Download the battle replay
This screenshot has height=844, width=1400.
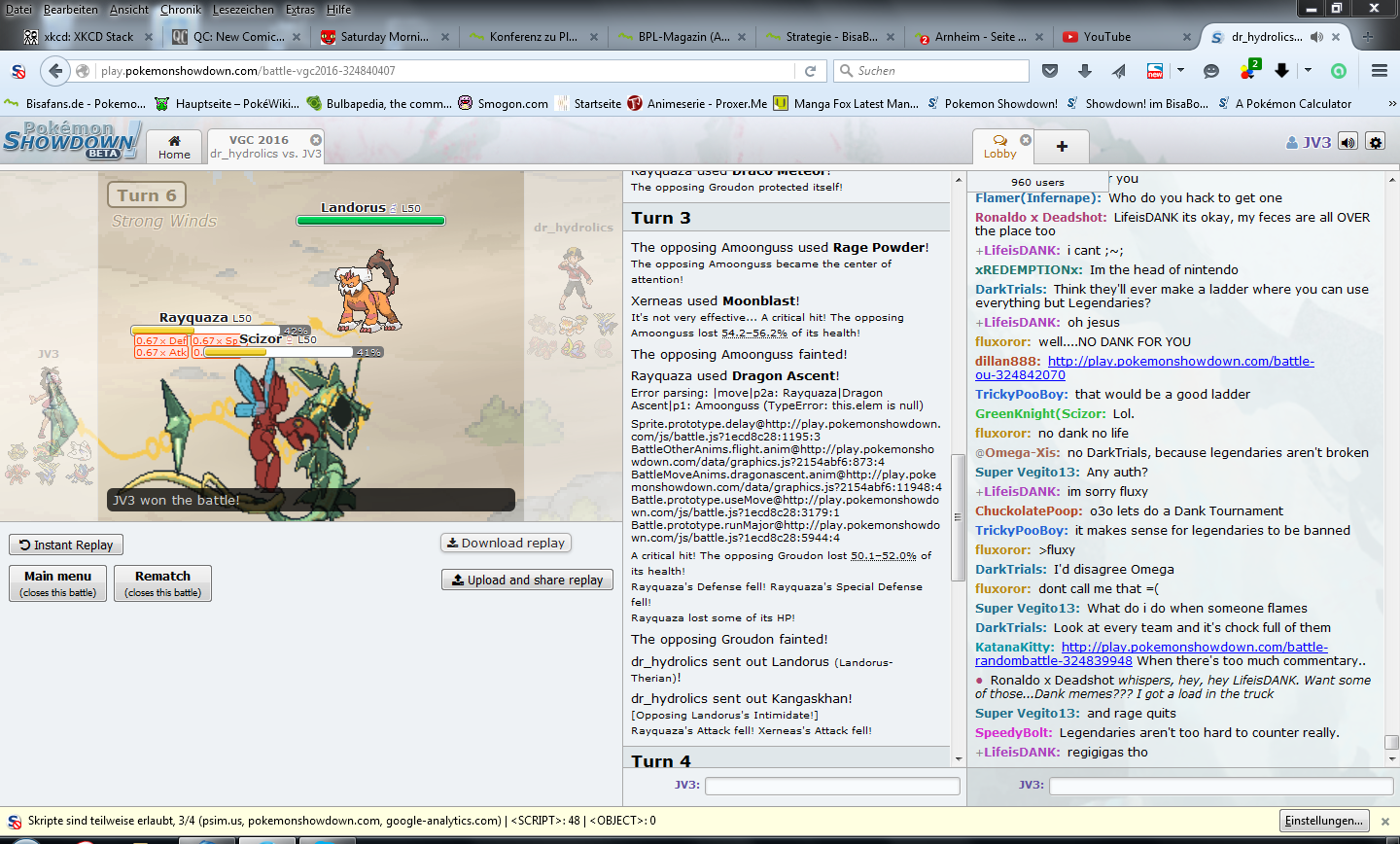click(506, 544)
